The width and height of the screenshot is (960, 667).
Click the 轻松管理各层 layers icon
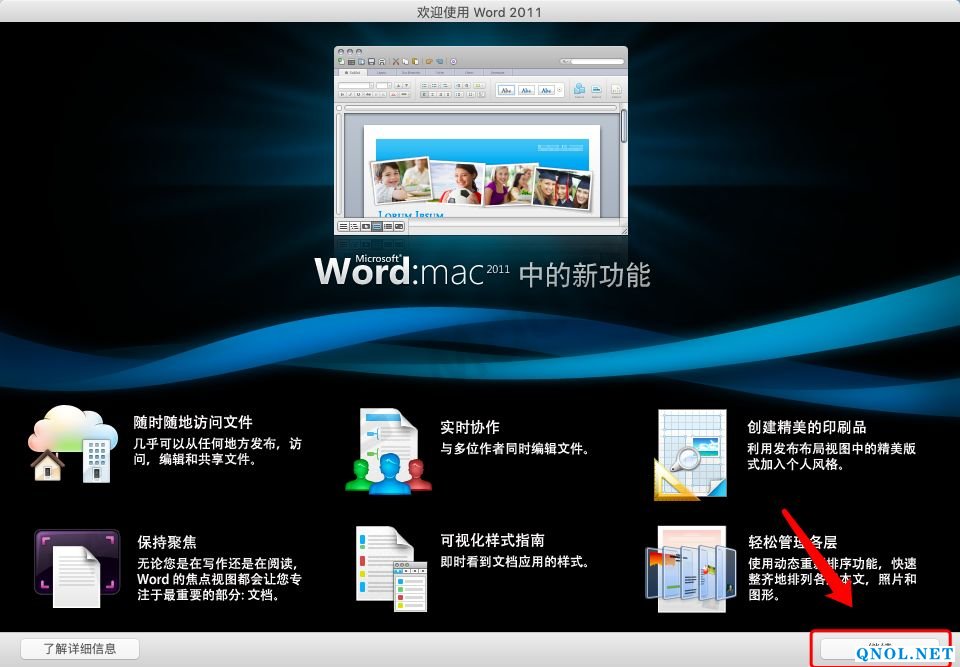point(690,568)
